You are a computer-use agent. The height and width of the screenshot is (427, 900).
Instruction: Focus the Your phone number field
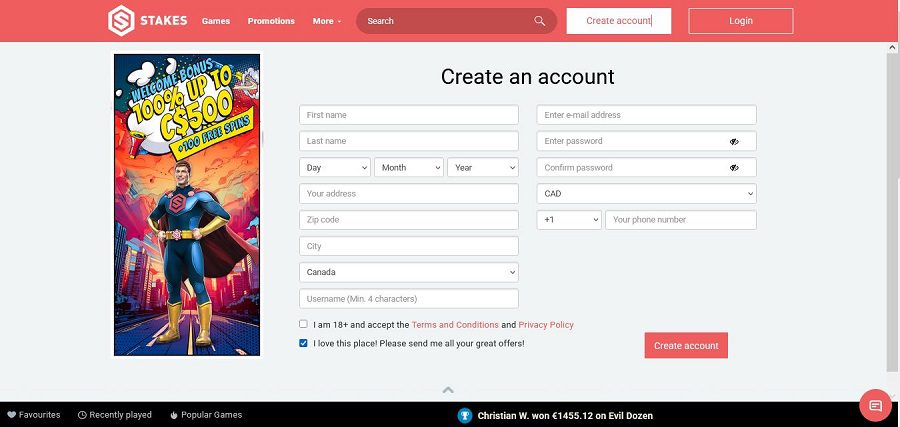(681, 220)
